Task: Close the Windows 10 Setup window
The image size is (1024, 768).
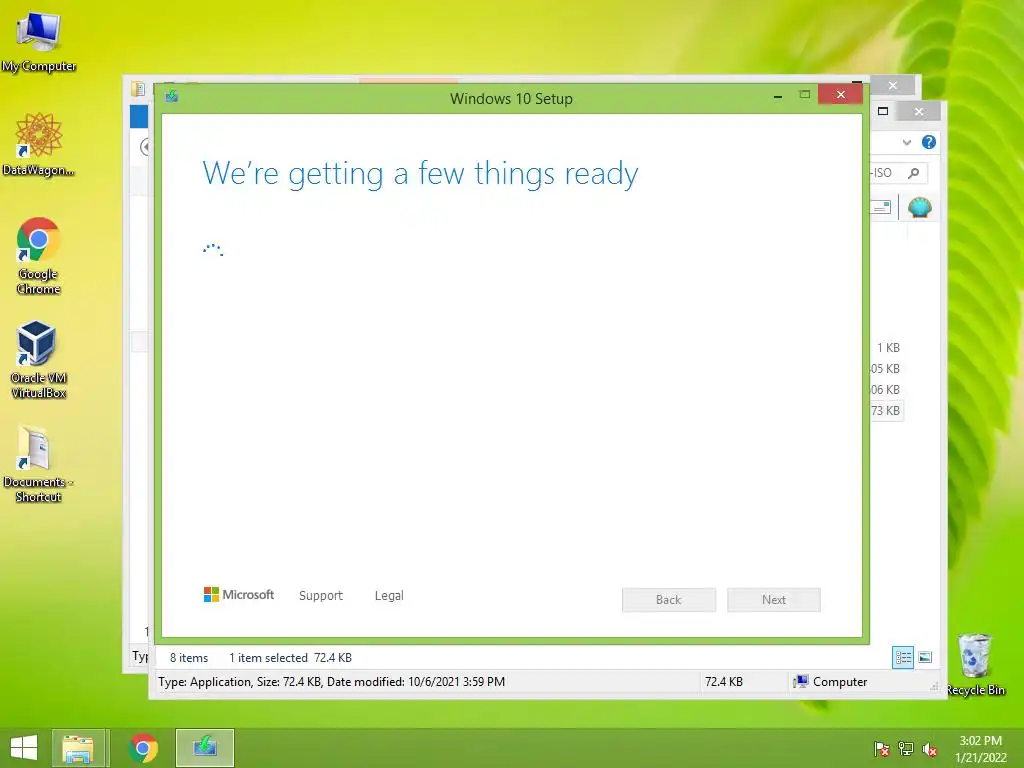Action: pyautogui.click(x=840, y=95)
